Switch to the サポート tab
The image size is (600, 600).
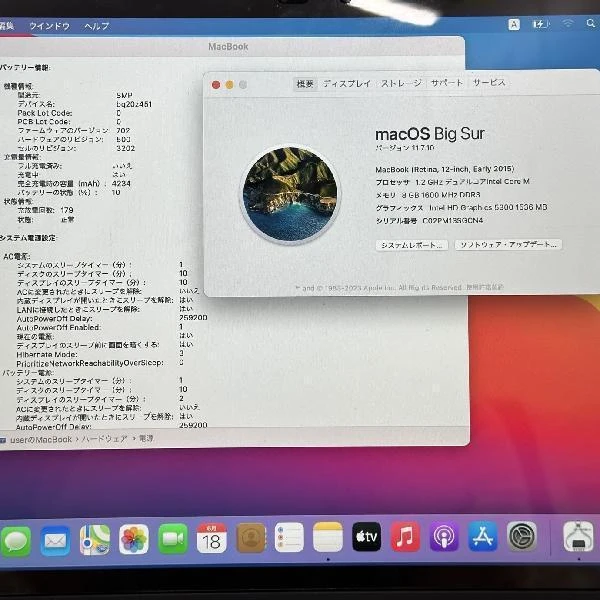pyautogui.click(x=447, y=83)
